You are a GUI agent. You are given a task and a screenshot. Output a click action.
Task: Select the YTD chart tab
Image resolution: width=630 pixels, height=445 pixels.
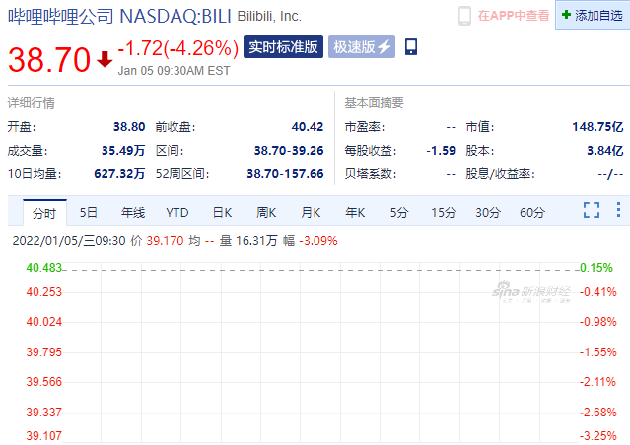[x=177, y=212]
